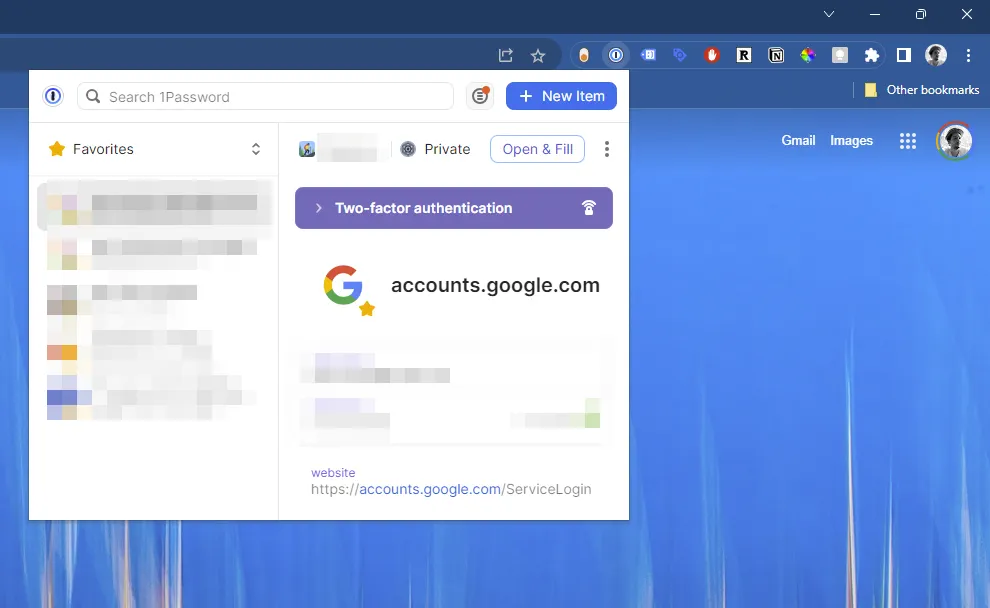Open the Notion web clipper extension
Image resolution: width=990 pixels, height=608 pixels.
(x=776, y=56)
